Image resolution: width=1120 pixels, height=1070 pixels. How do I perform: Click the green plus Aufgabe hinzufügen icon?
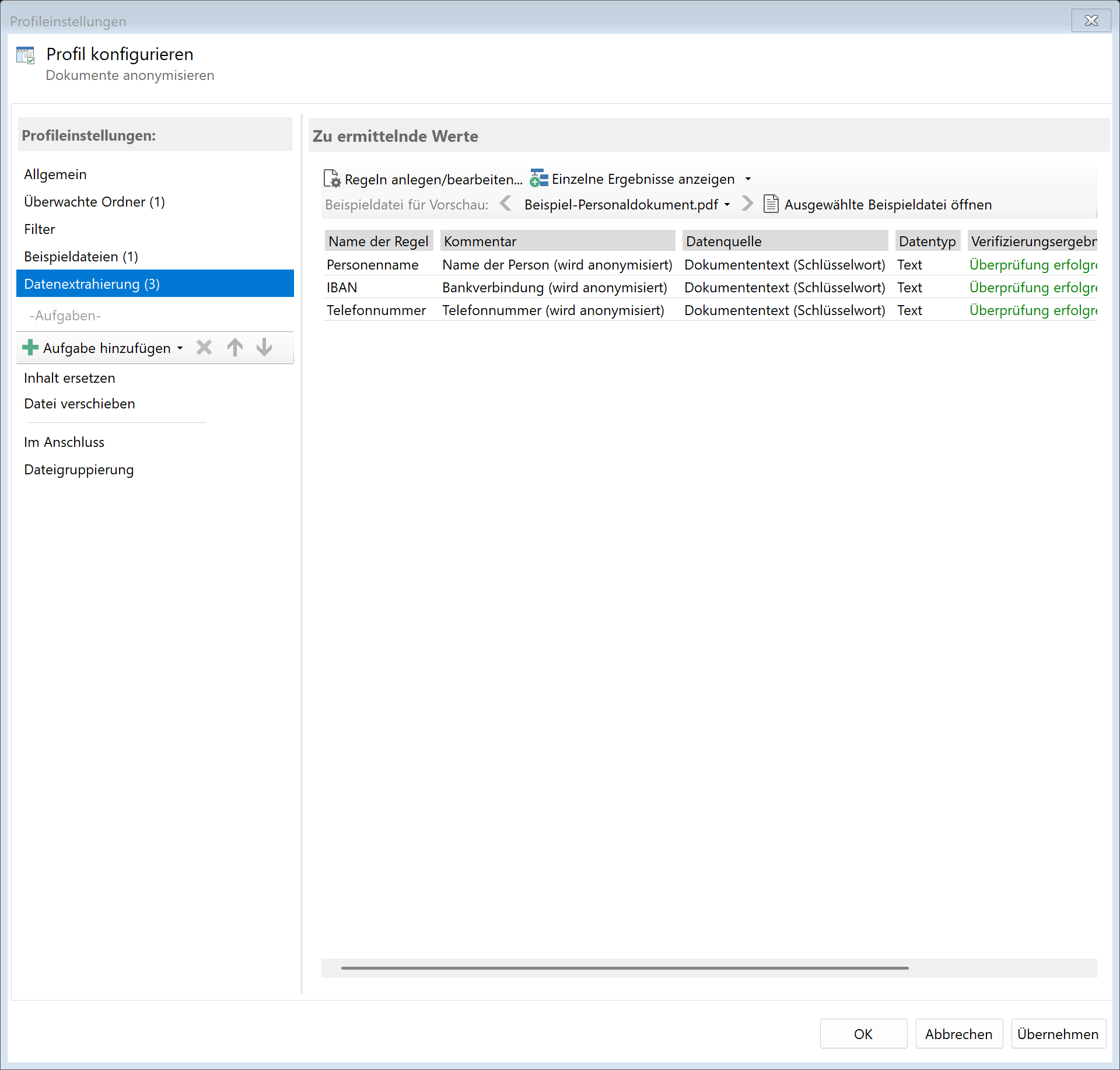coord(30,348)
